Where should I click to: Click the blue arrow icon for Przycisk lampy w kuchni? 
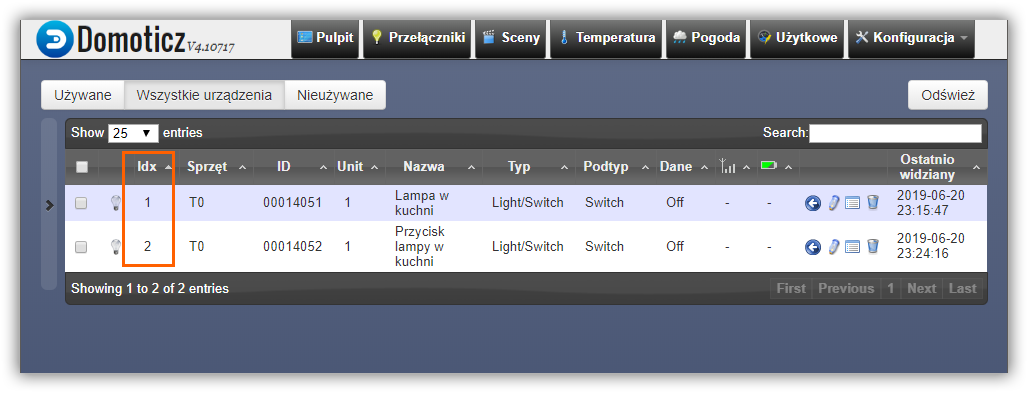pyautogui.click(x=813, y=247)
